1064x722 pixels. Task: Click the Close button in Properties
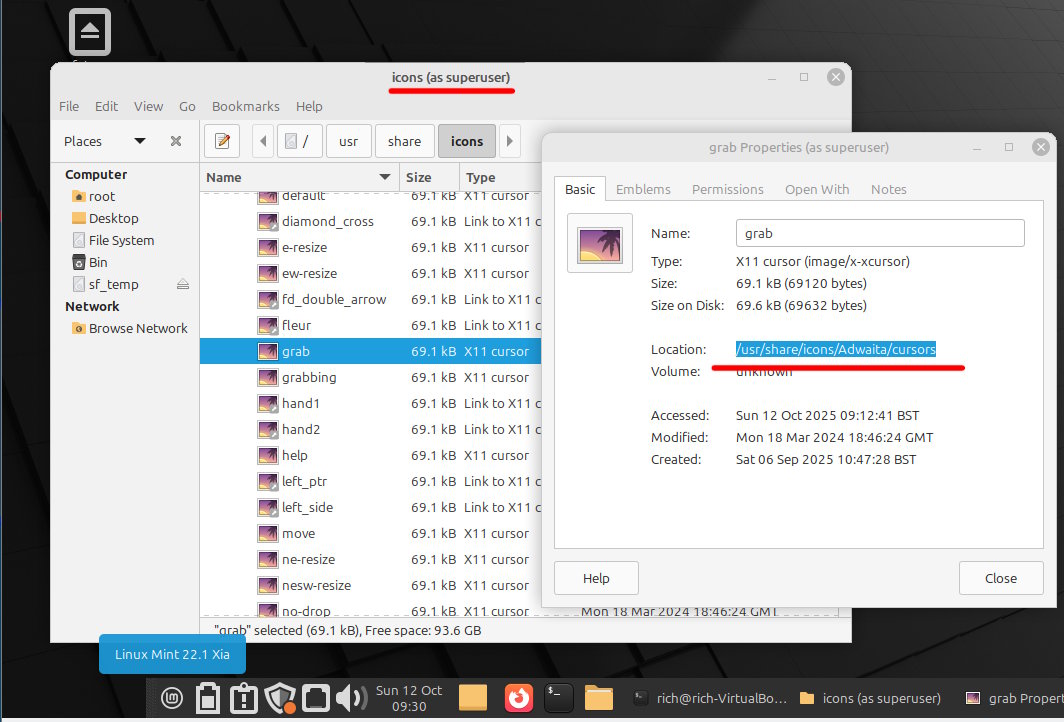point(1001,578)
